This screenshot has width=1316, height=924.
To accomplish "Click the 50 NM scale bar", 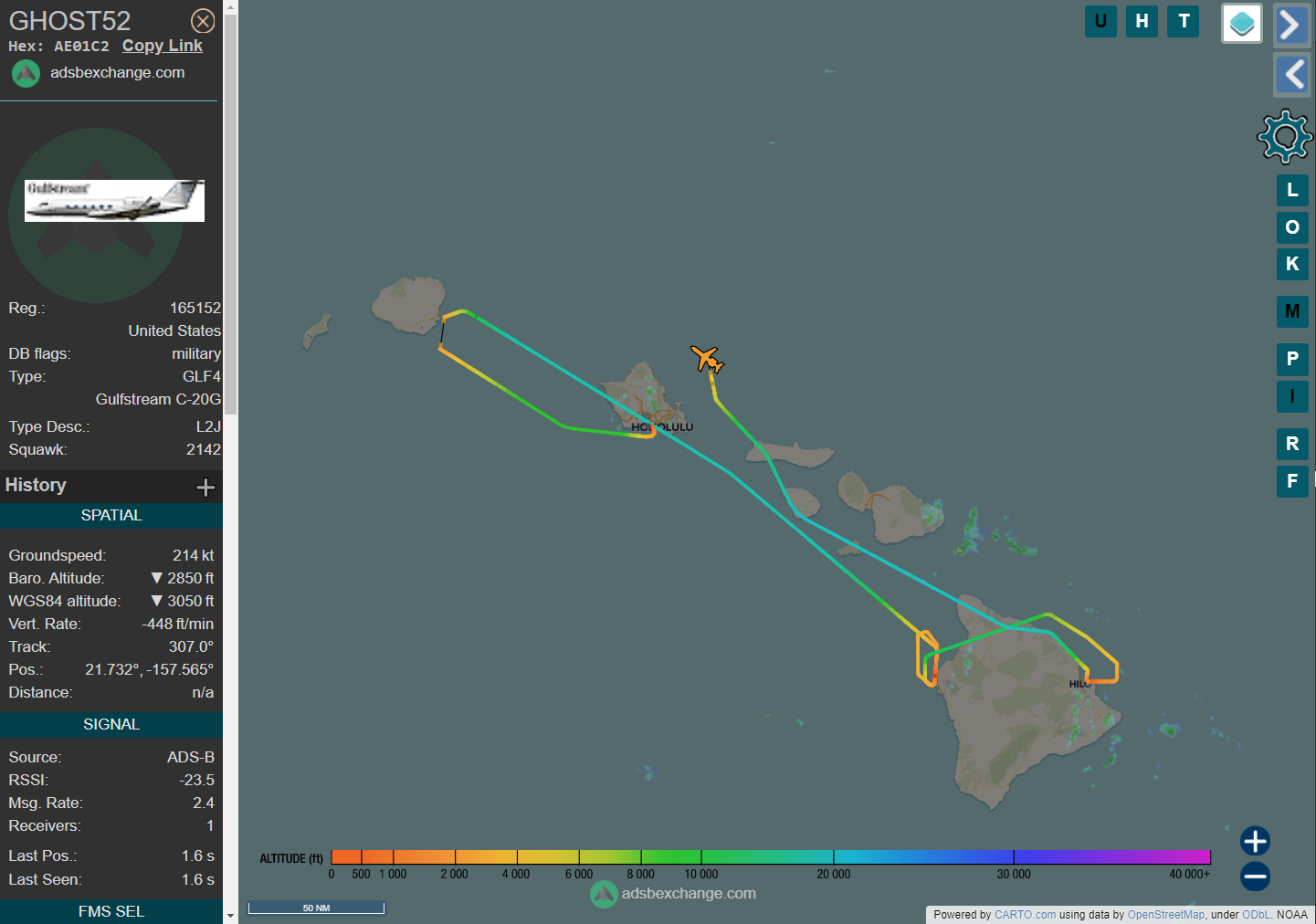I will click(316, 908).
